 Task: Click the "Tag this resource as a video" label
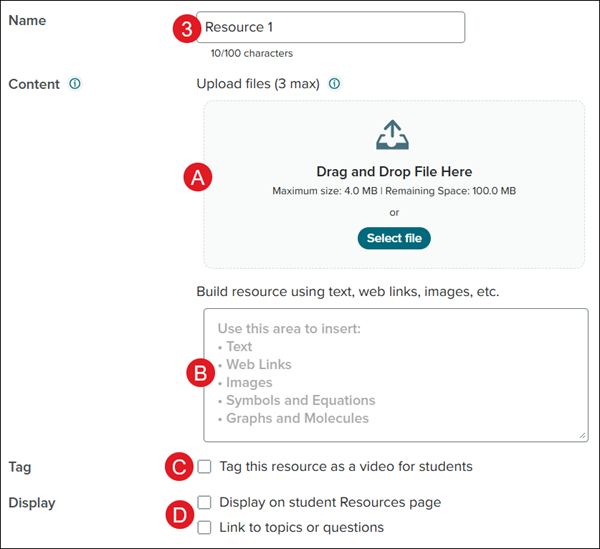tap(345, 466)
